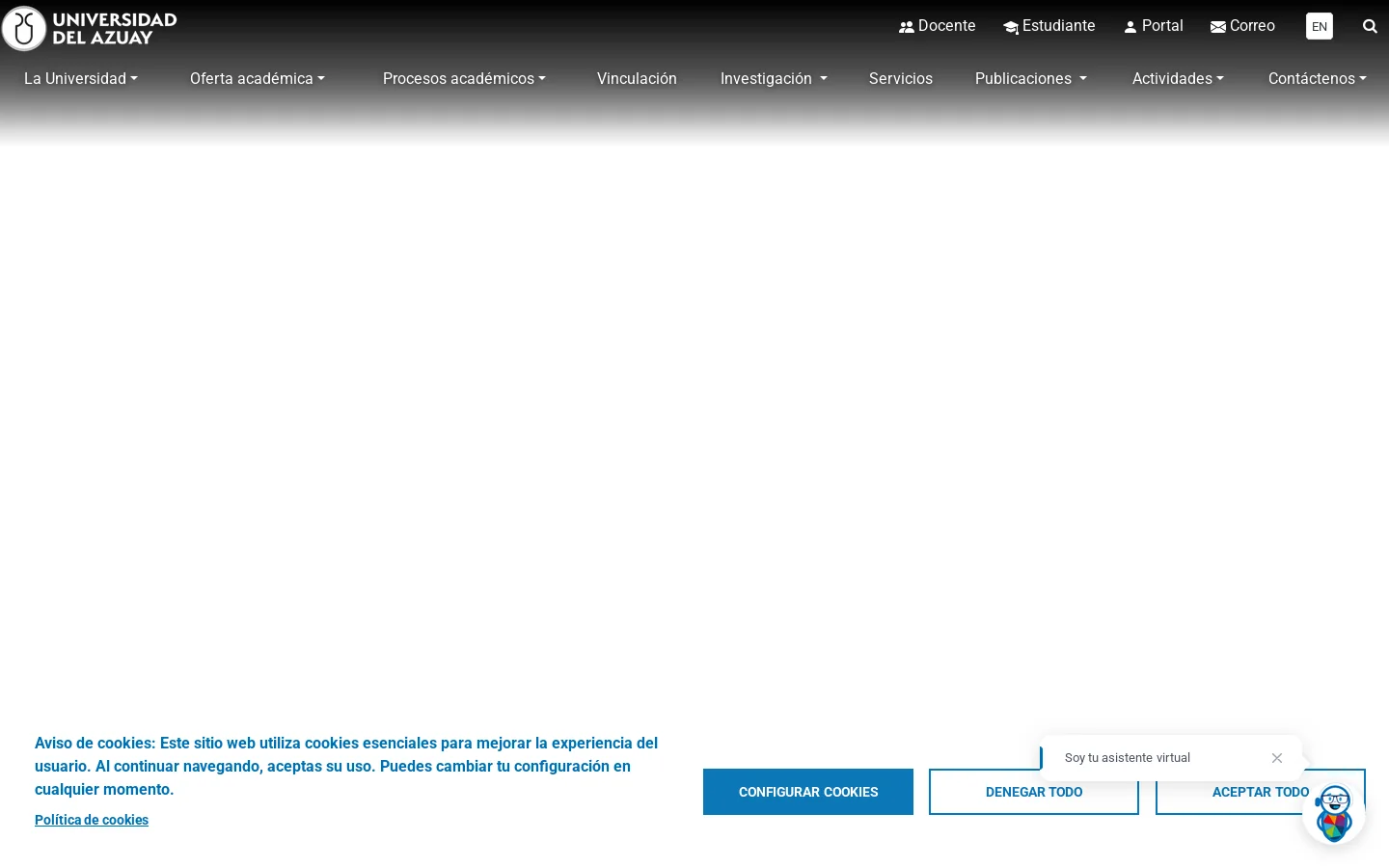Open the Investigación dropdown

tap(774, 79)
